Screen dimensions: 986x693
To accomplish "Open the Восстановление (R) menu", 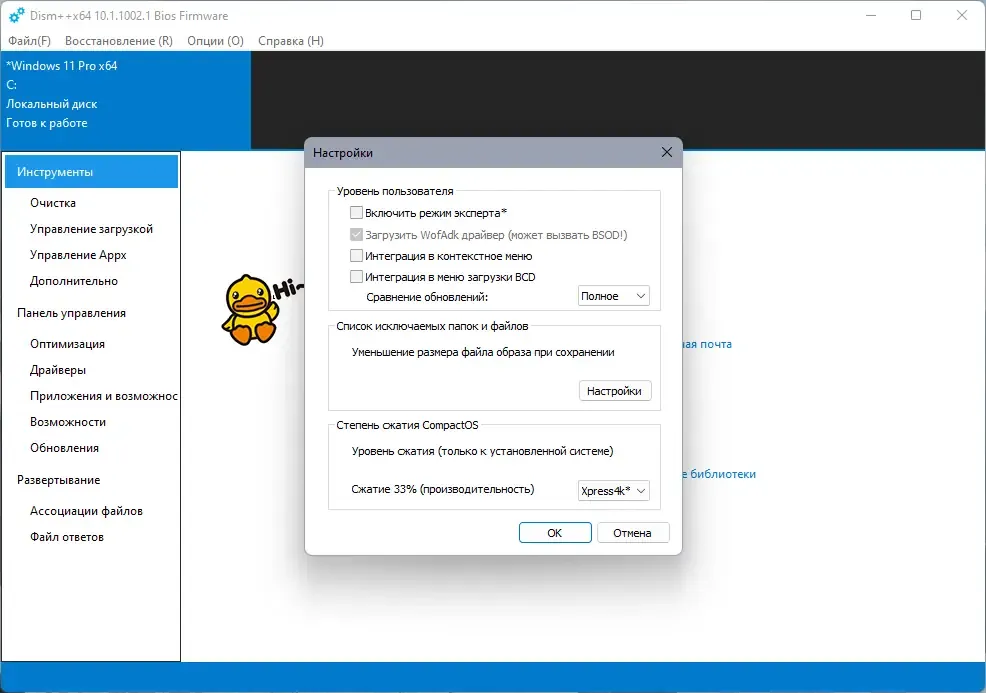I will click(119, 41).
